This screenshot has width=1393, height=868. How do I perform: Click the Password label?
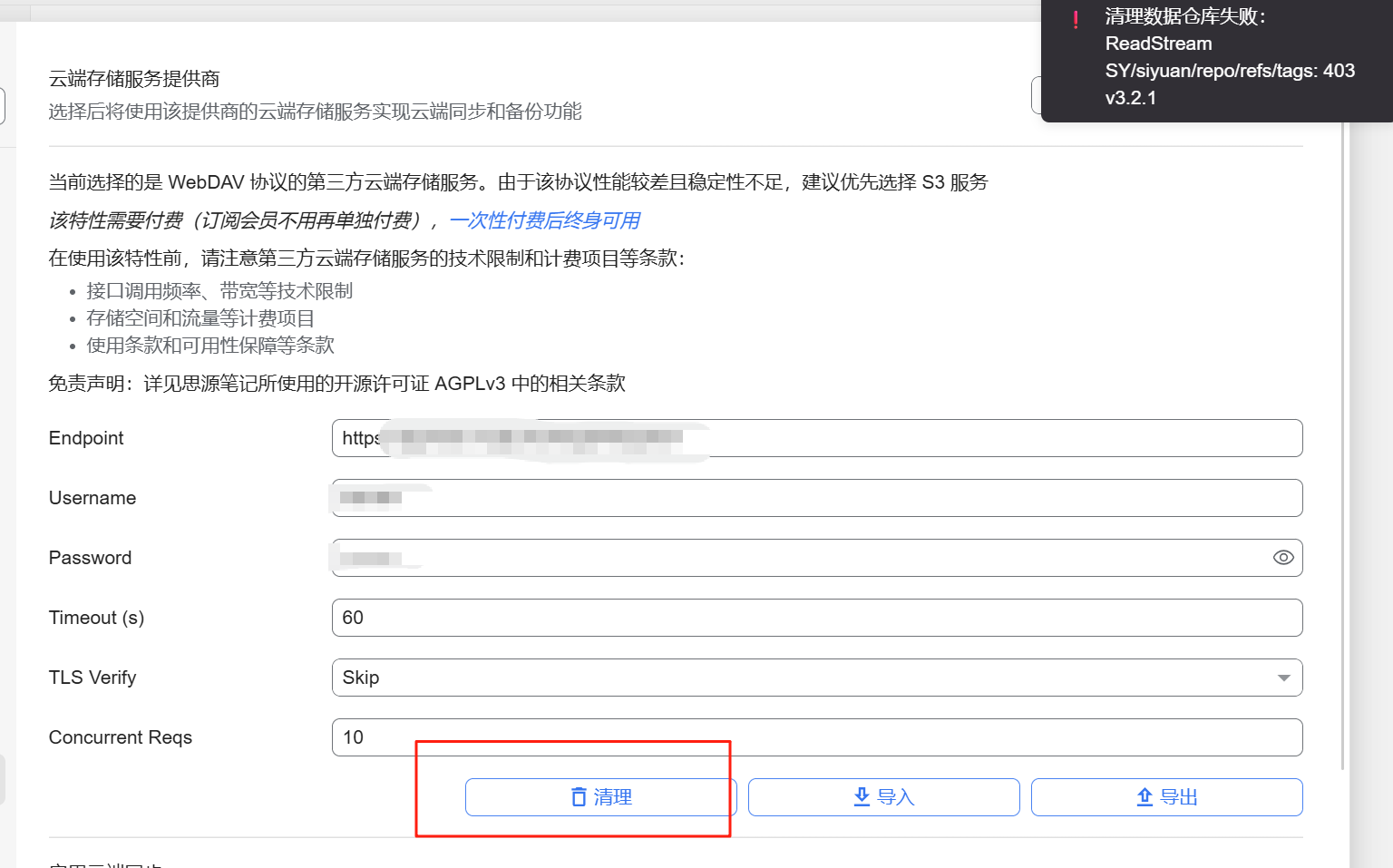(91, 558)
